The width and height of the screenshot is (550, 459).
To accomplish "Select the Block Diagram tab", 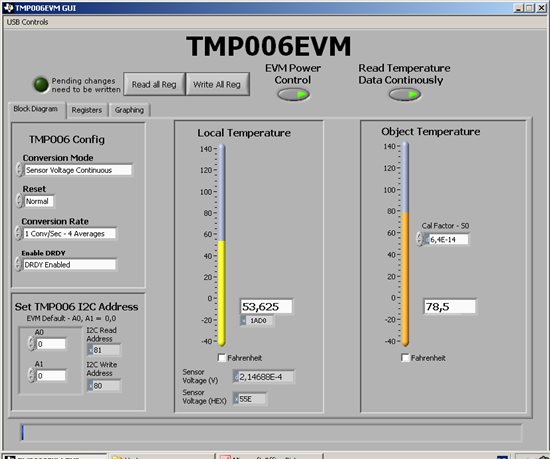I will (36, 109).
